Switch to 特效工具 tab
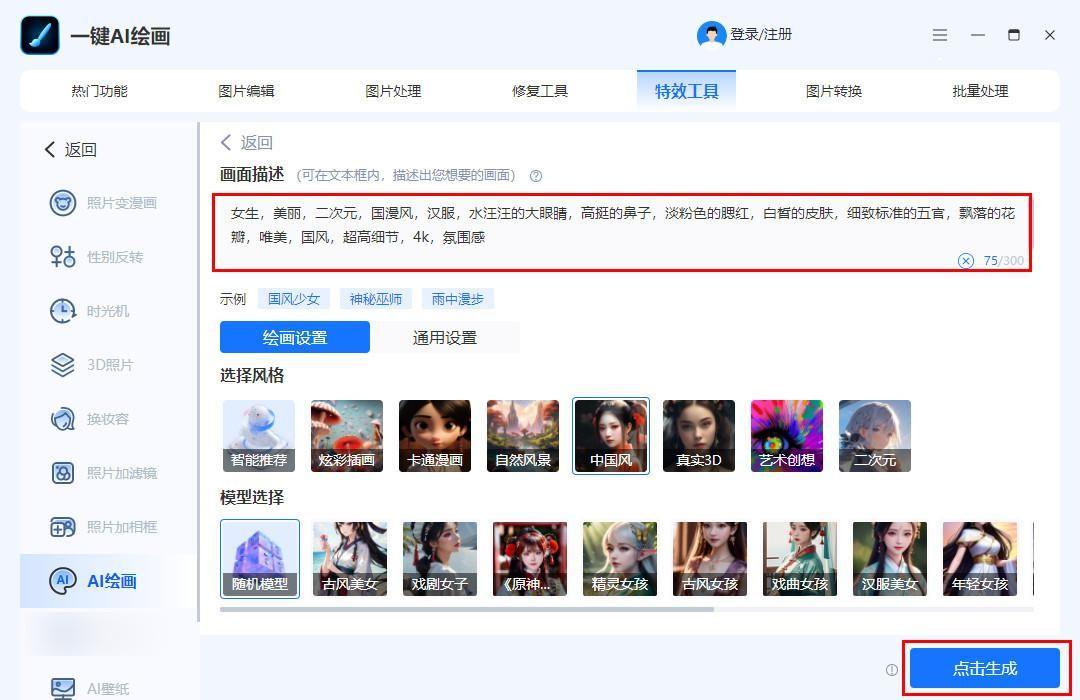 pyautogui.click(x=686, y=91)
